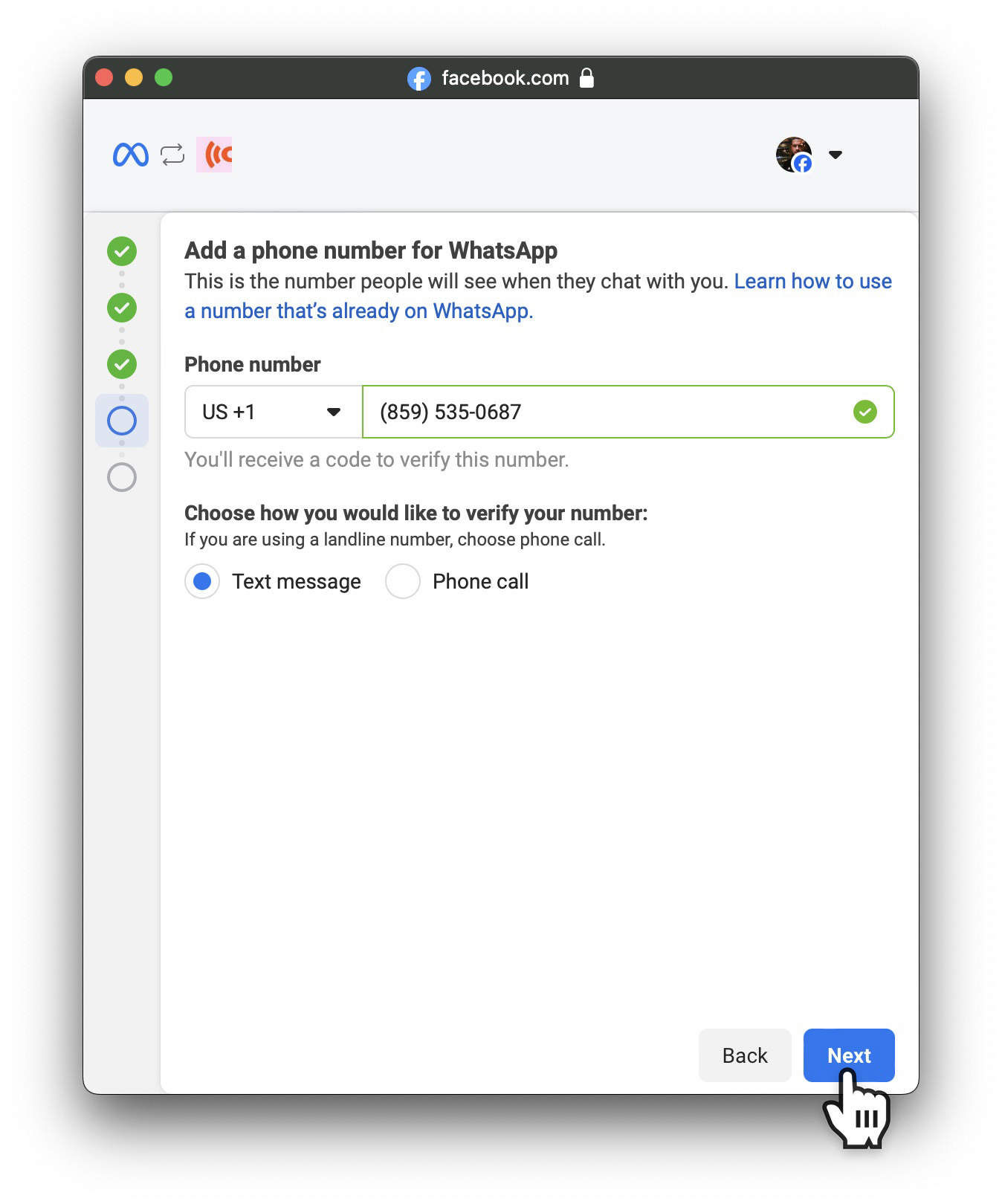
Task: Select the Text message radio option
Action: 202,581
